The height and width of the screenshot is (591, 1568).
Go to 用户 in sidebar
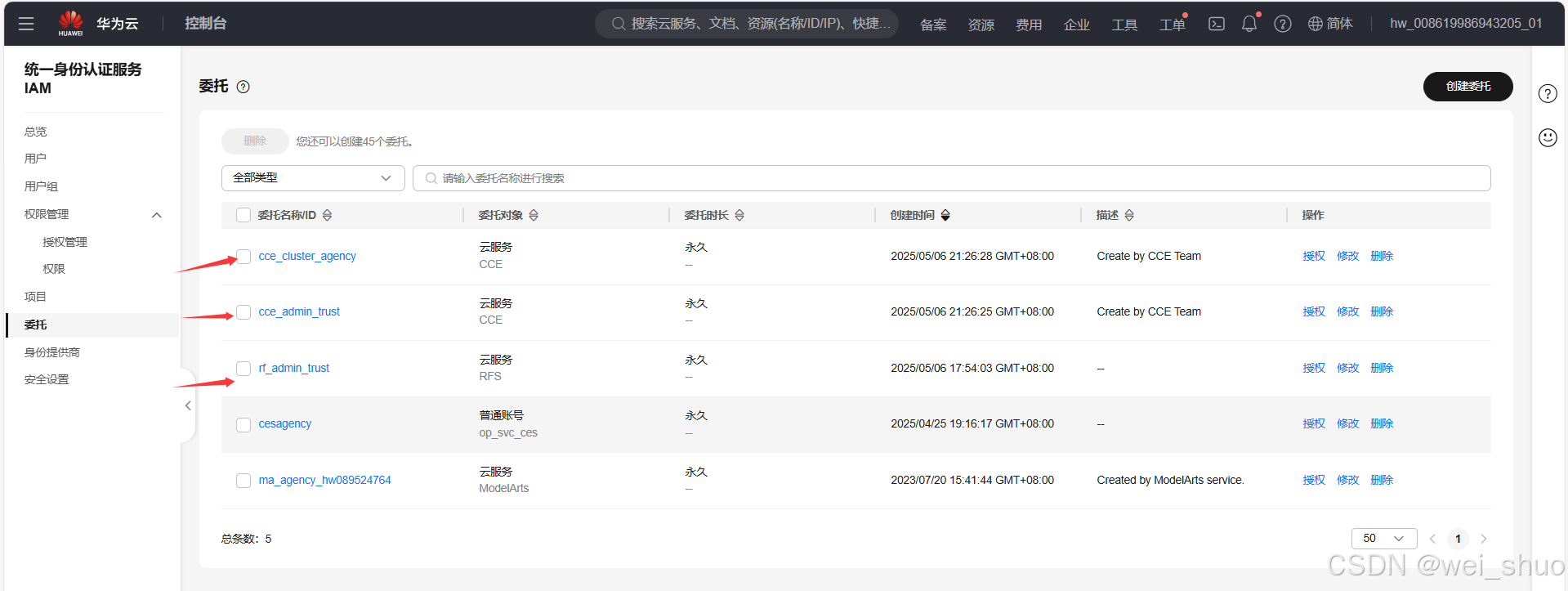pos(35,159)
